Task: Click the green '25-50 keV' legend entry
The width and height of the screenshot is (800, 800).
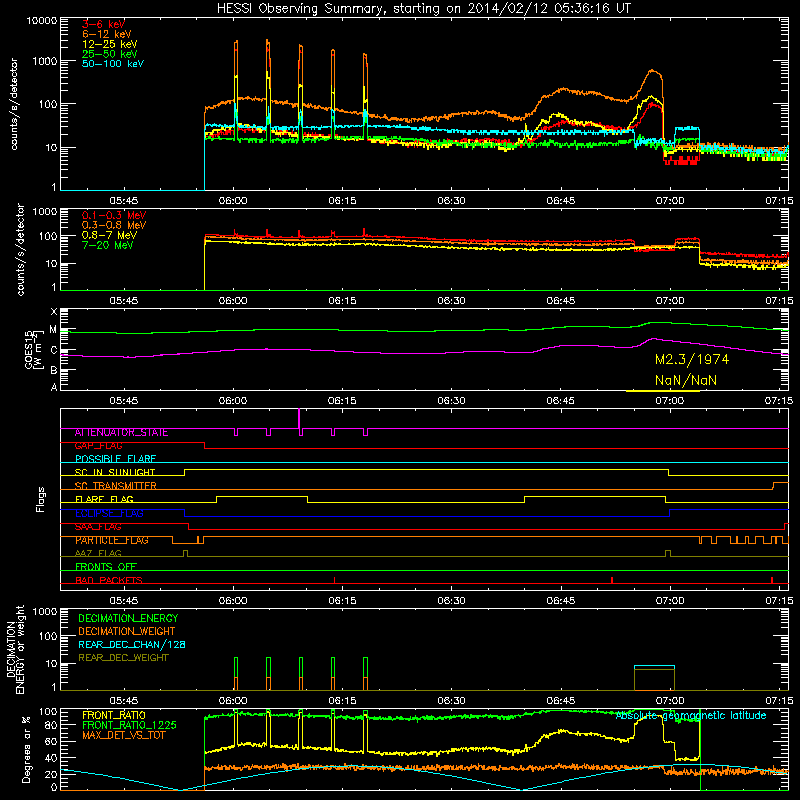Action: coord(110,54)
